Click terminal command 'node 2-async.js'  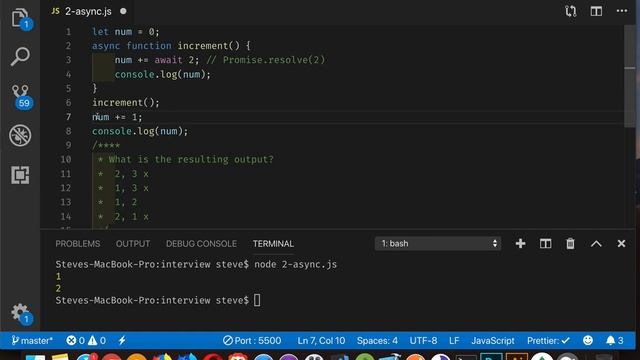pyautogui.click(x=296, y=264)
